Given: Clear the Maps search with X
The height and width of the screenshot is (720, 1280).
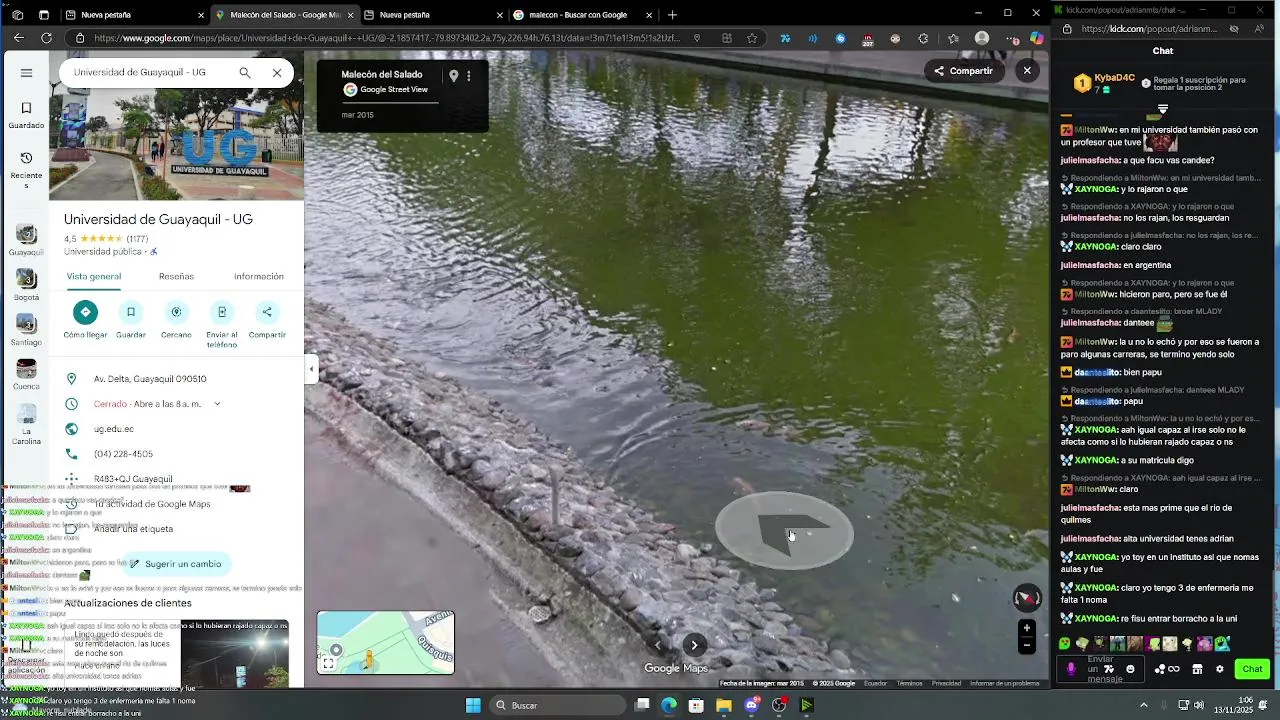Looking at the screenshot, I should pos(277,73).
